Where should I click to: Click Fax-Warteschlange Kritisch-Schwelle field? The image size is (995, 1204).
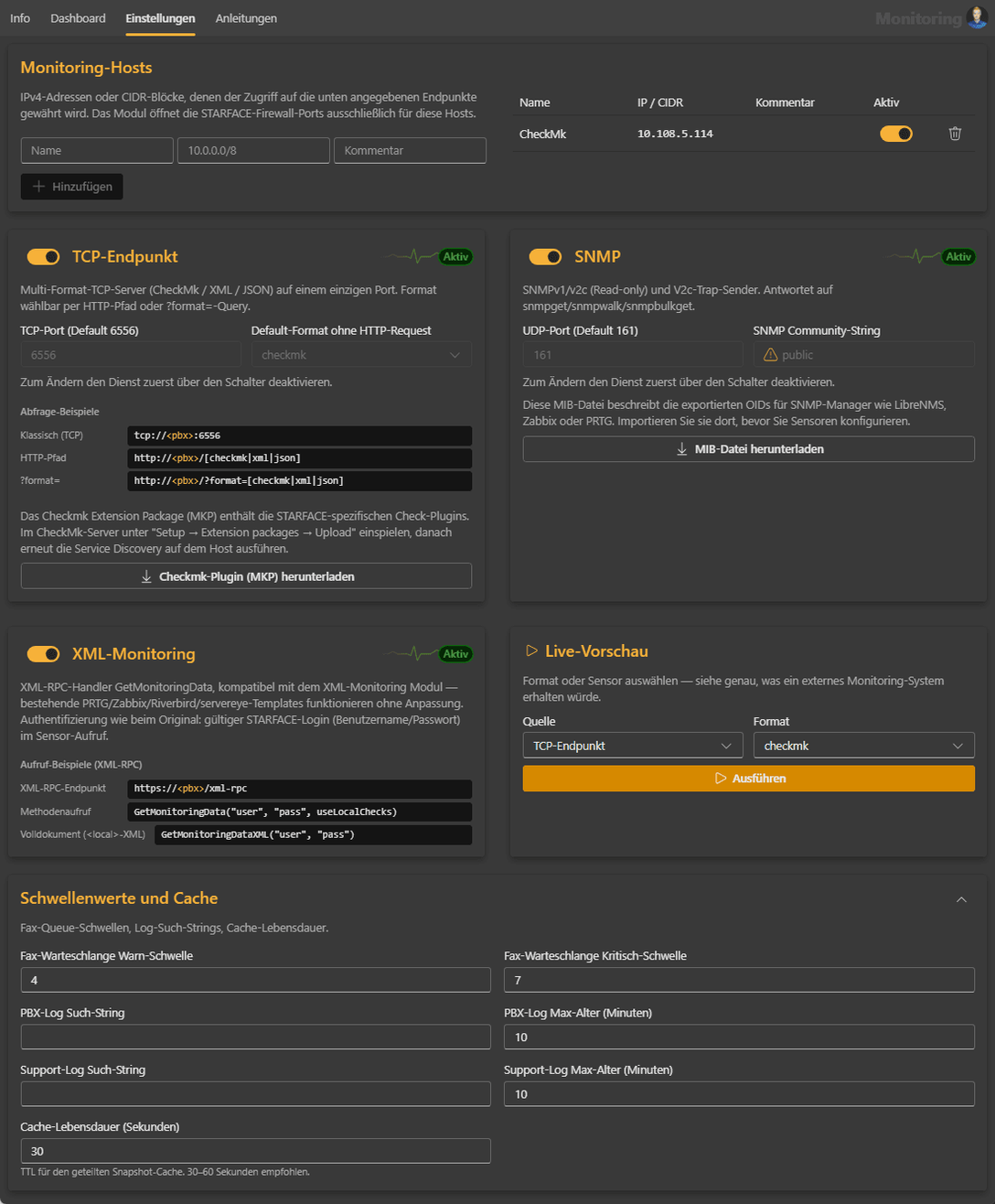pos(739,980)
